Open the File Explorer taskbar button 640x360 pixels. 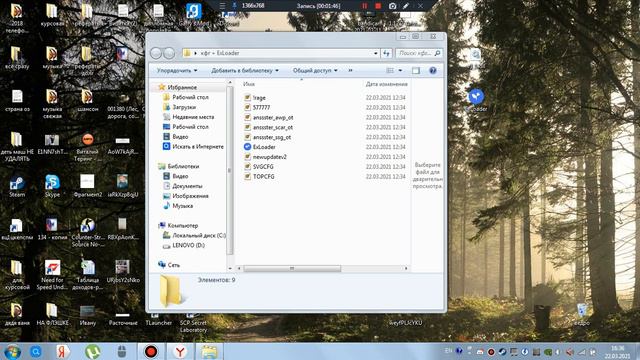pyautogui.click(x=209, y=351)
